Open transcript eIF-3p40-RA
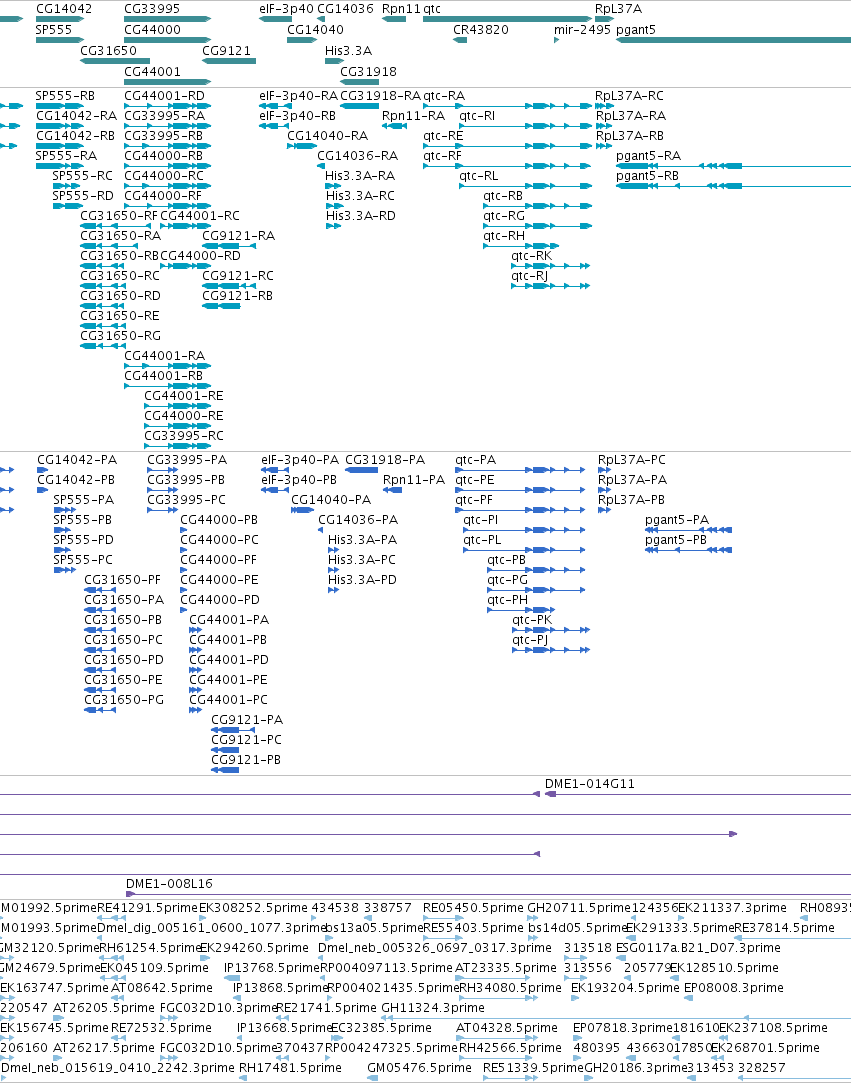 298,96
